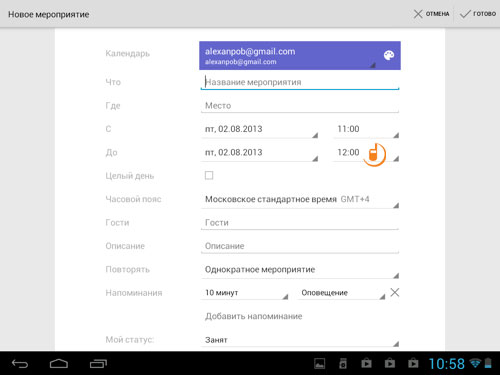Cancel the event with ОТМЕНА
The height and width of the screenshot is (375, 500).
(x=431, y=14)
